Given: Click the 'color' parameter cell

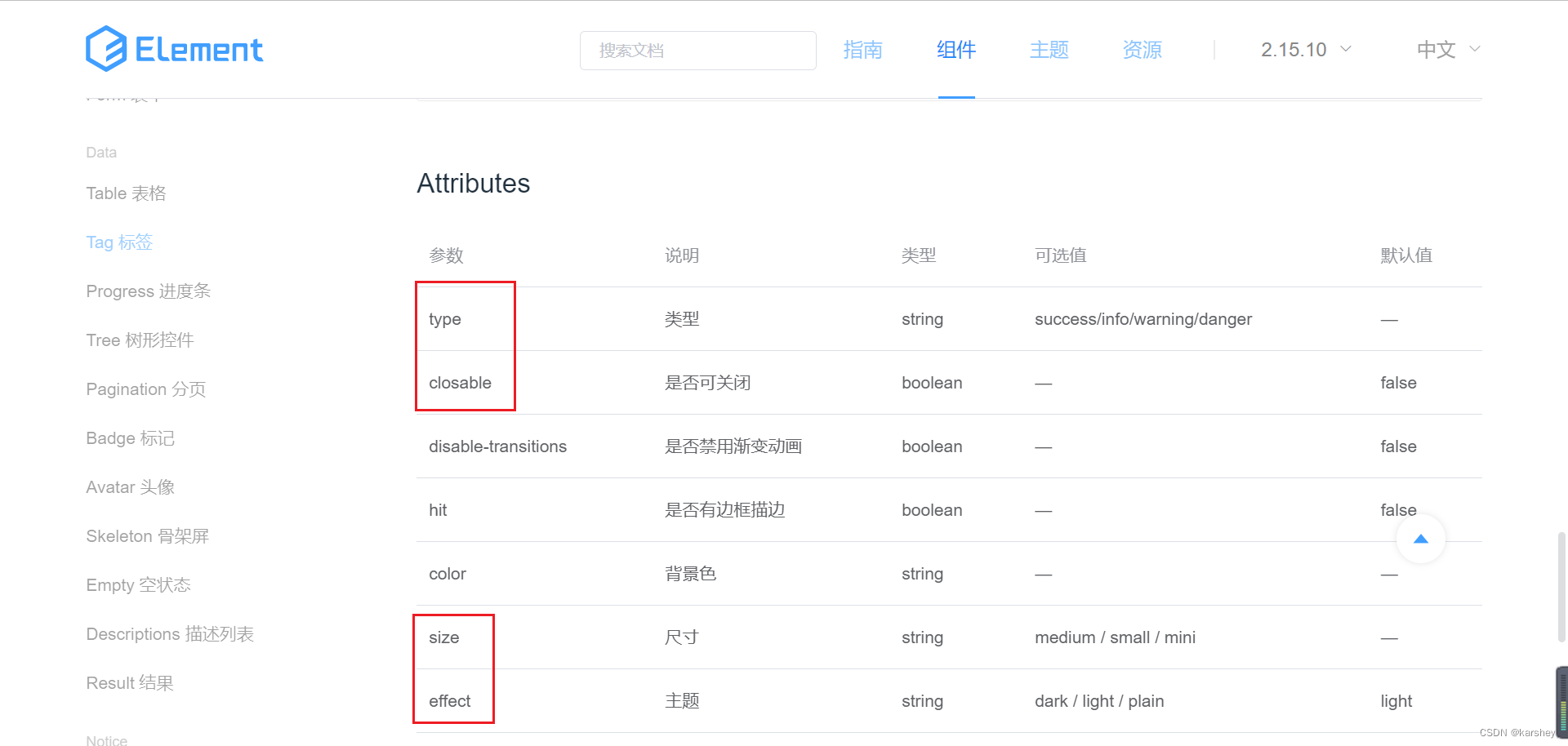Looking at the screenshot, I should point(448,574).
